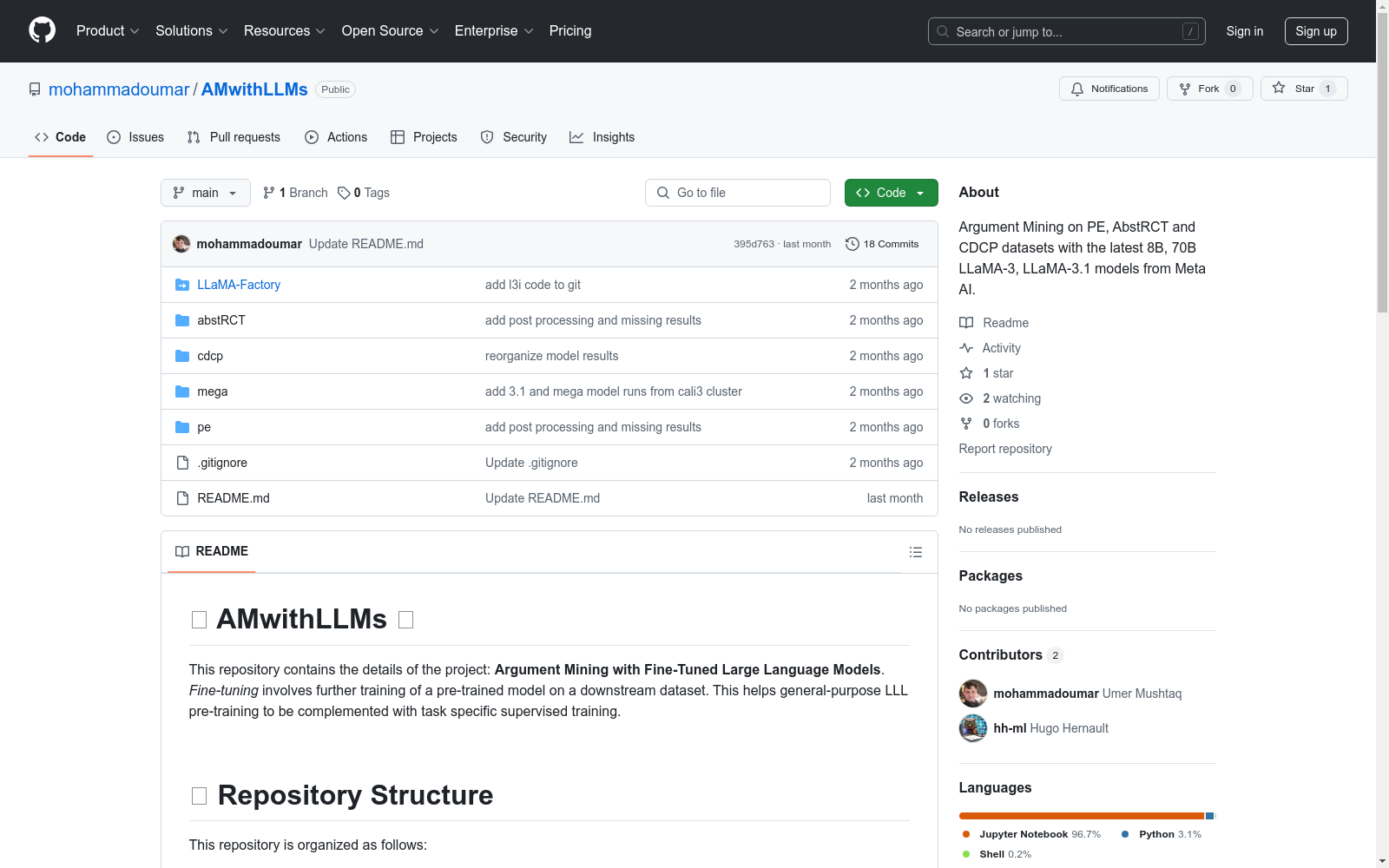Switch to the Insights tab
Image resolution: width=1389 pixels, height=868 pixels.
pyautogui.click(x=602, y=137)
